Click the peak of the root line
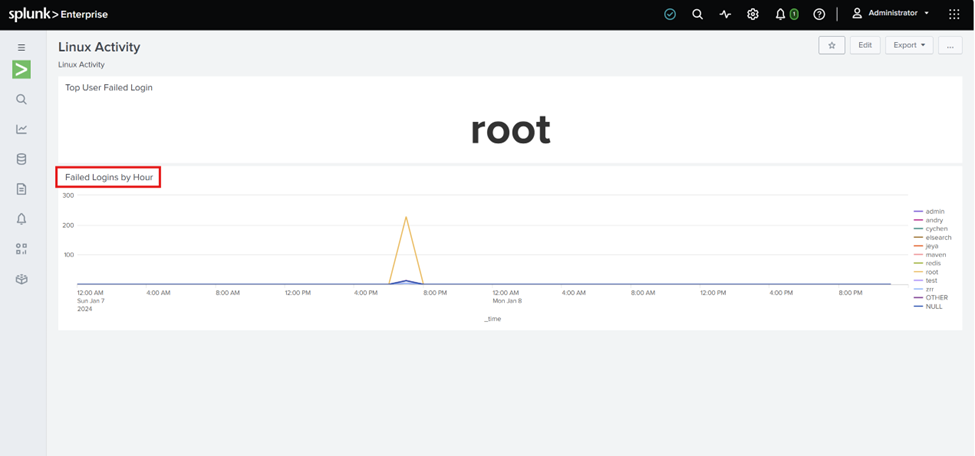The width and height of the screenshot is (975, 456). pos(405,217)
